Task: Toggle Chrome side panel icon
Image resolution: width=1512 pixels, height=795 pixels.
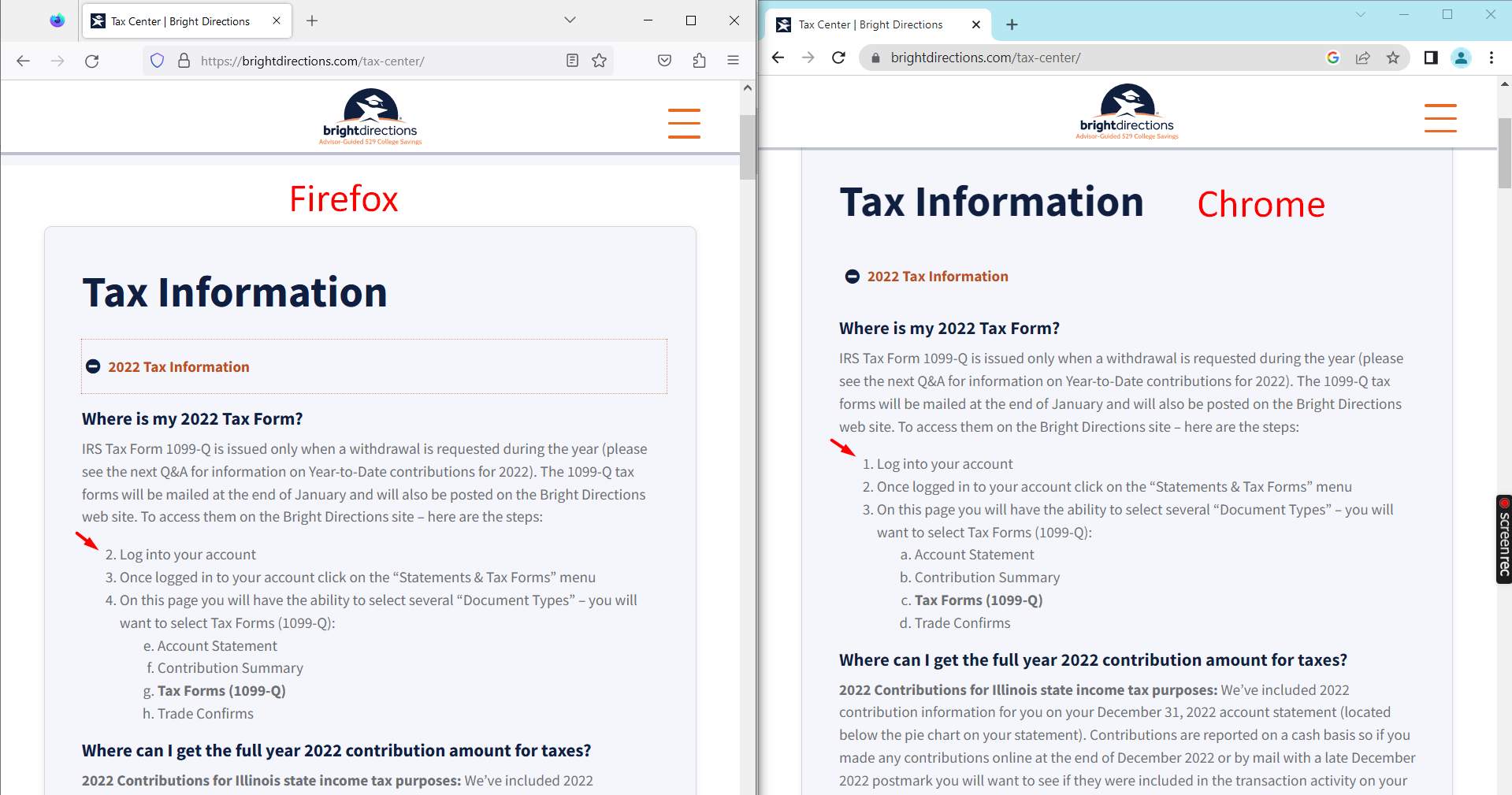Action: click(x=1431, y=58)
